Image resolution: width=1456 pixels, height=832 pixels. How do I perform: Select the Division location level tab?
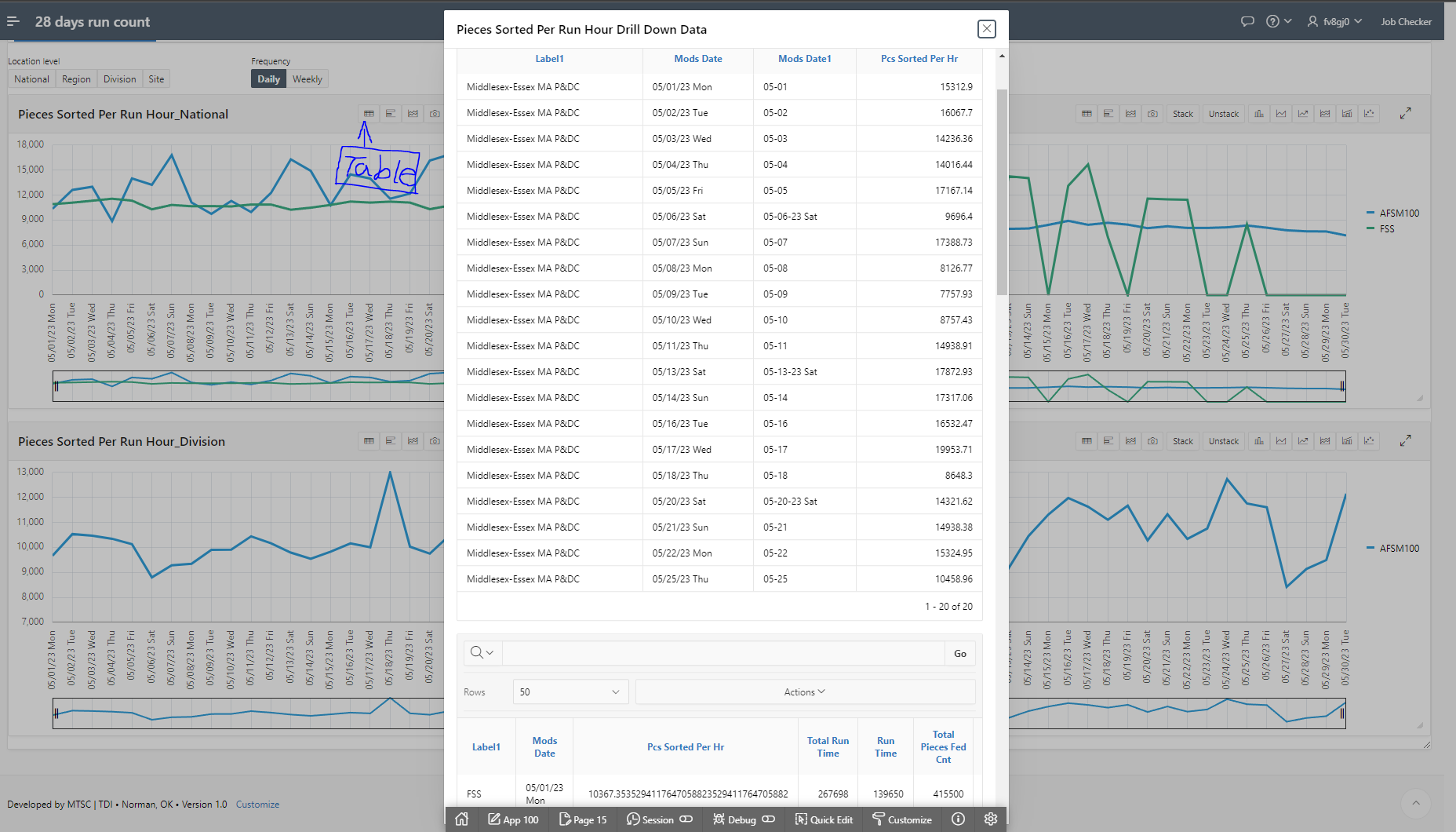pyautogui.click(x=119, y=79)
